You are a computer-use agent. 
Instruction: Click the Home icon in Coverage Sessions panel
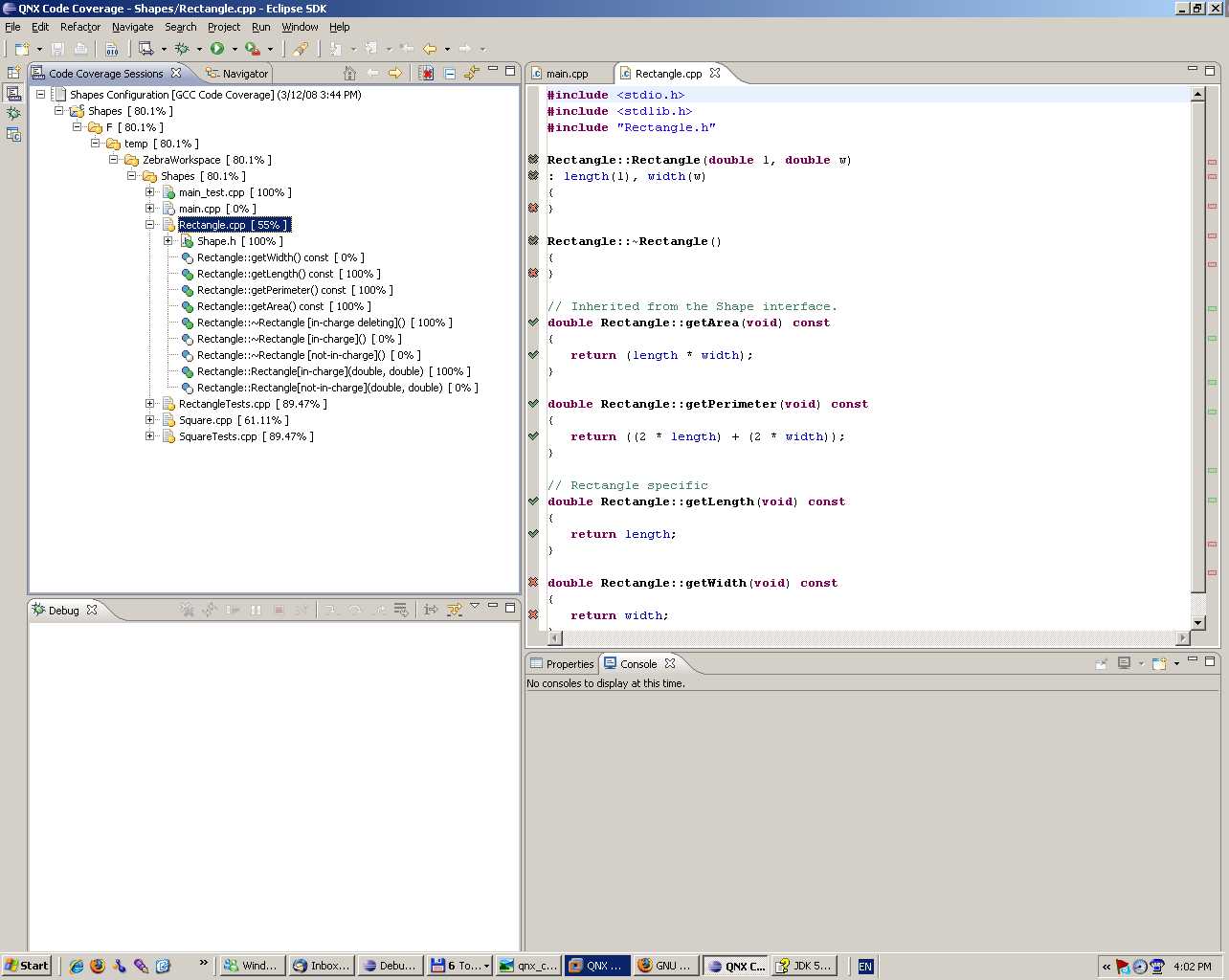point(349,73)
